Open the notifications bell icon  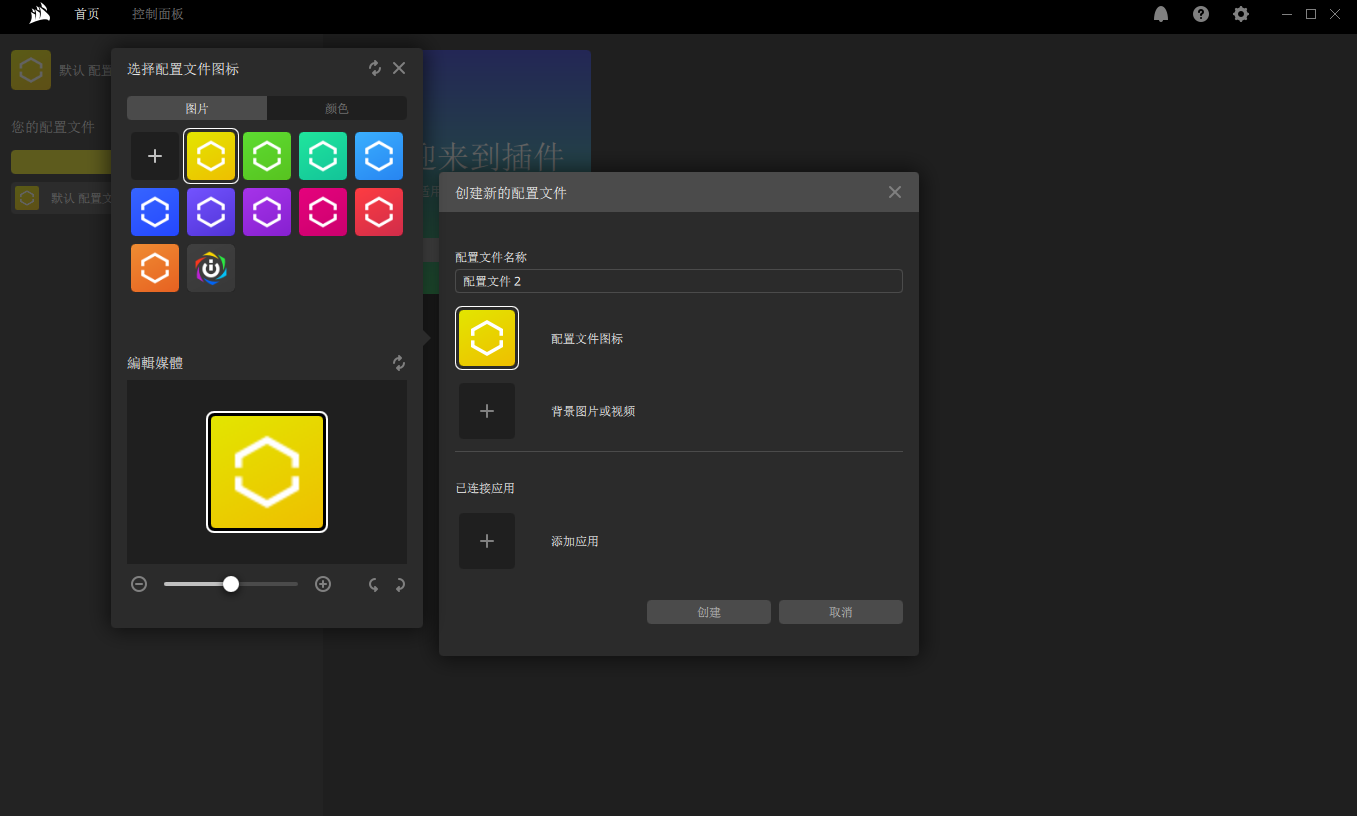click(x=1161, y=14)
